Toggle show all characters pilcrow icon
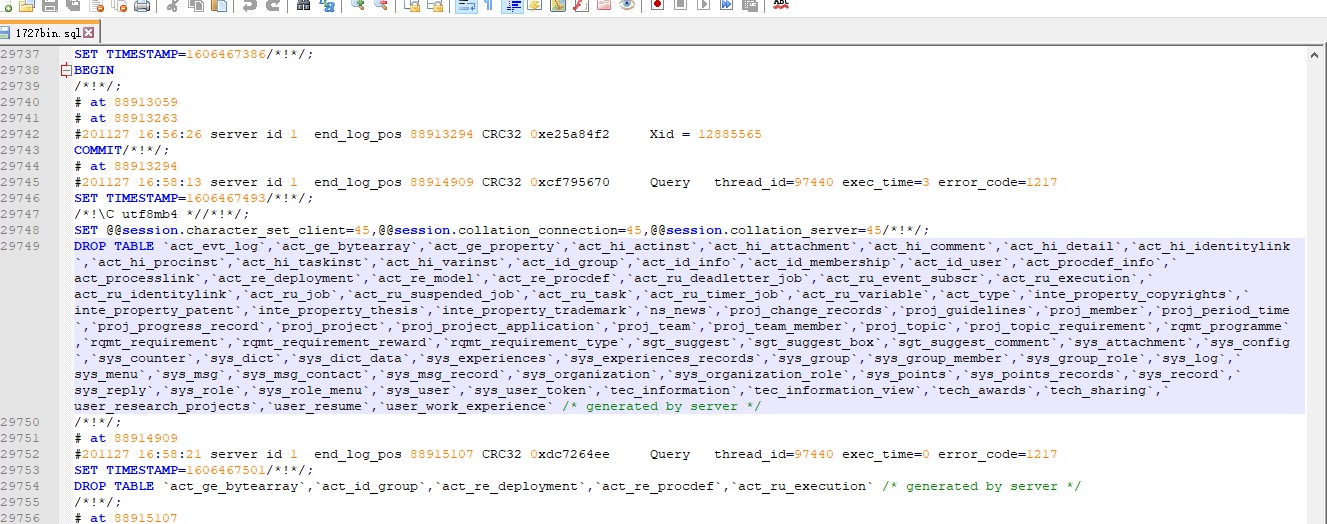This screenshot has height=524, width=1327. coord(489,5)
